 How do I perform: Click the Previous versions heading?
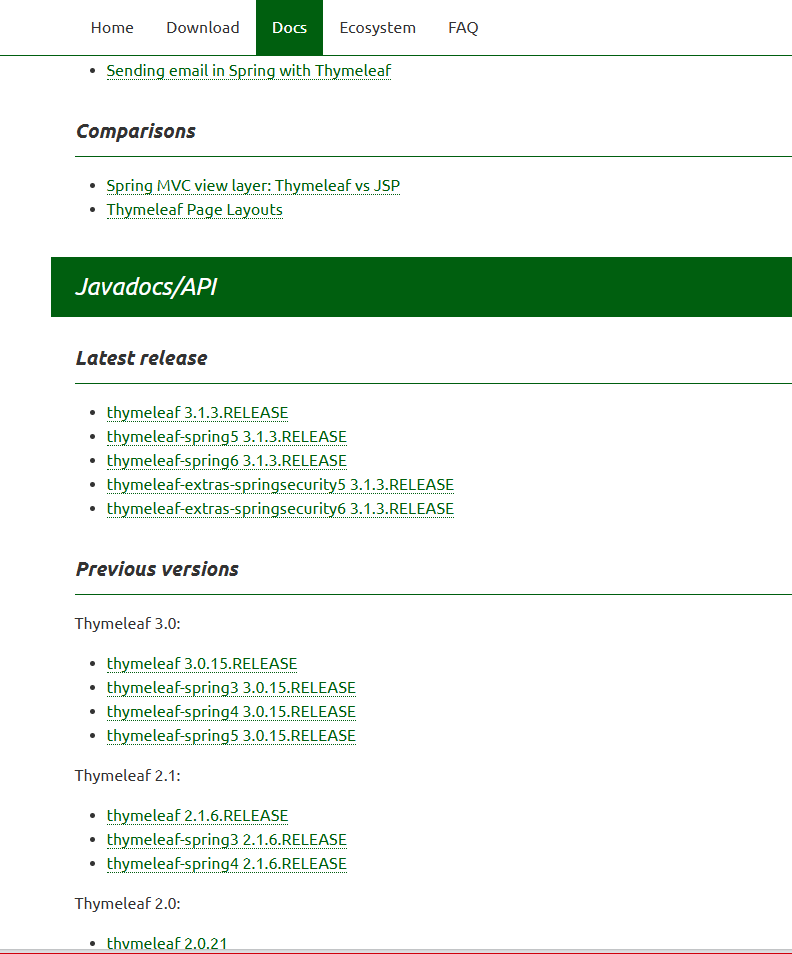(157, 569)
